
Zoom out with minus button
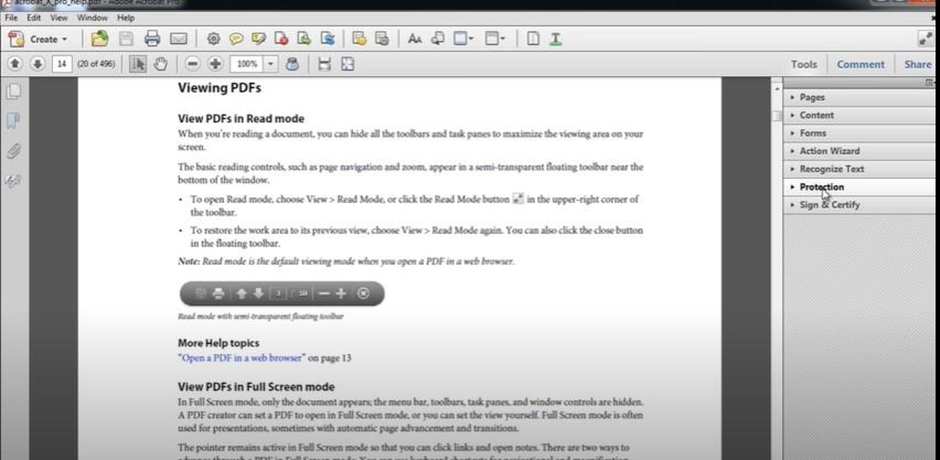tap(192, 64)
